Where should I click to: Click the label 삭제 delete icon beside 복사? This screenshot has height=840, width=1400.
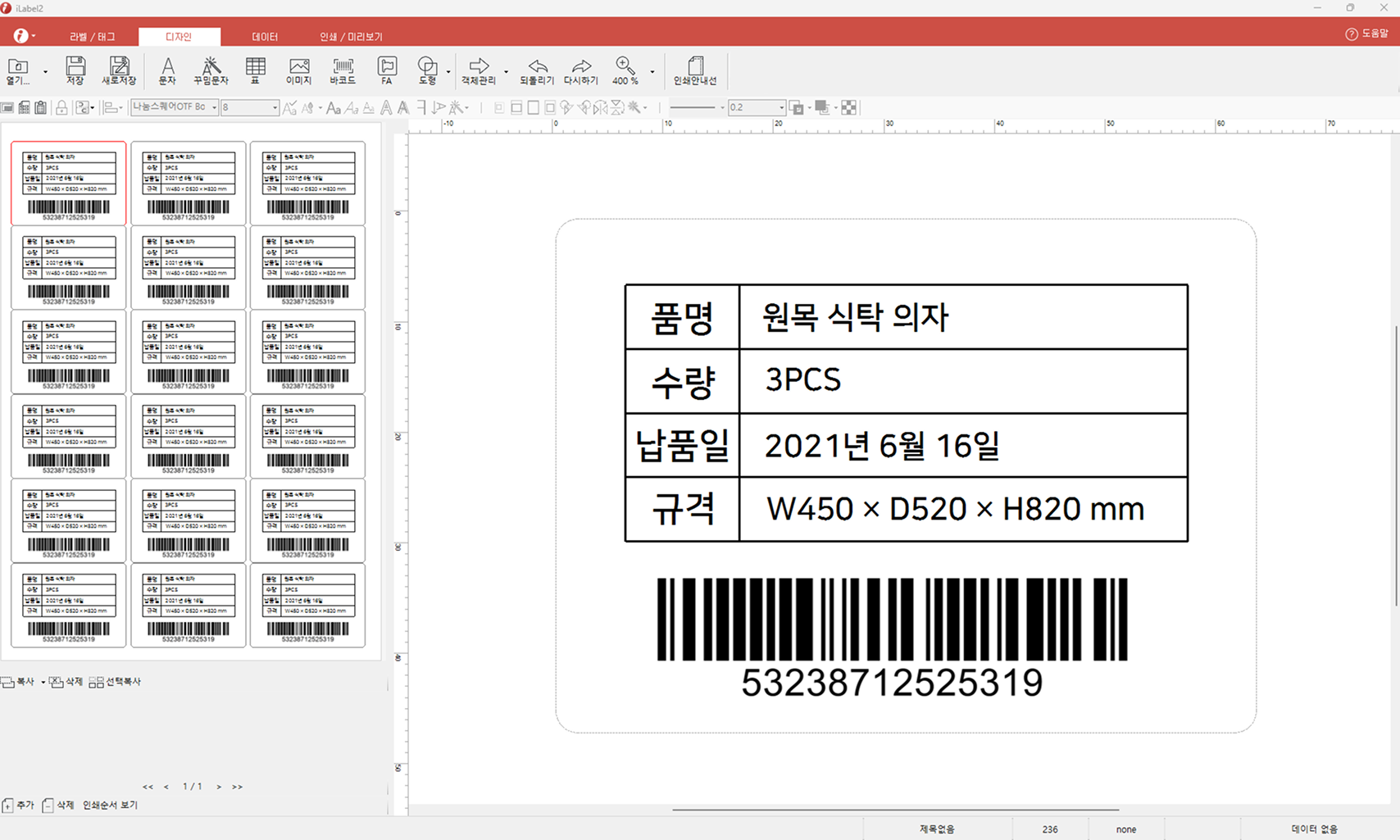pos(57,682)
